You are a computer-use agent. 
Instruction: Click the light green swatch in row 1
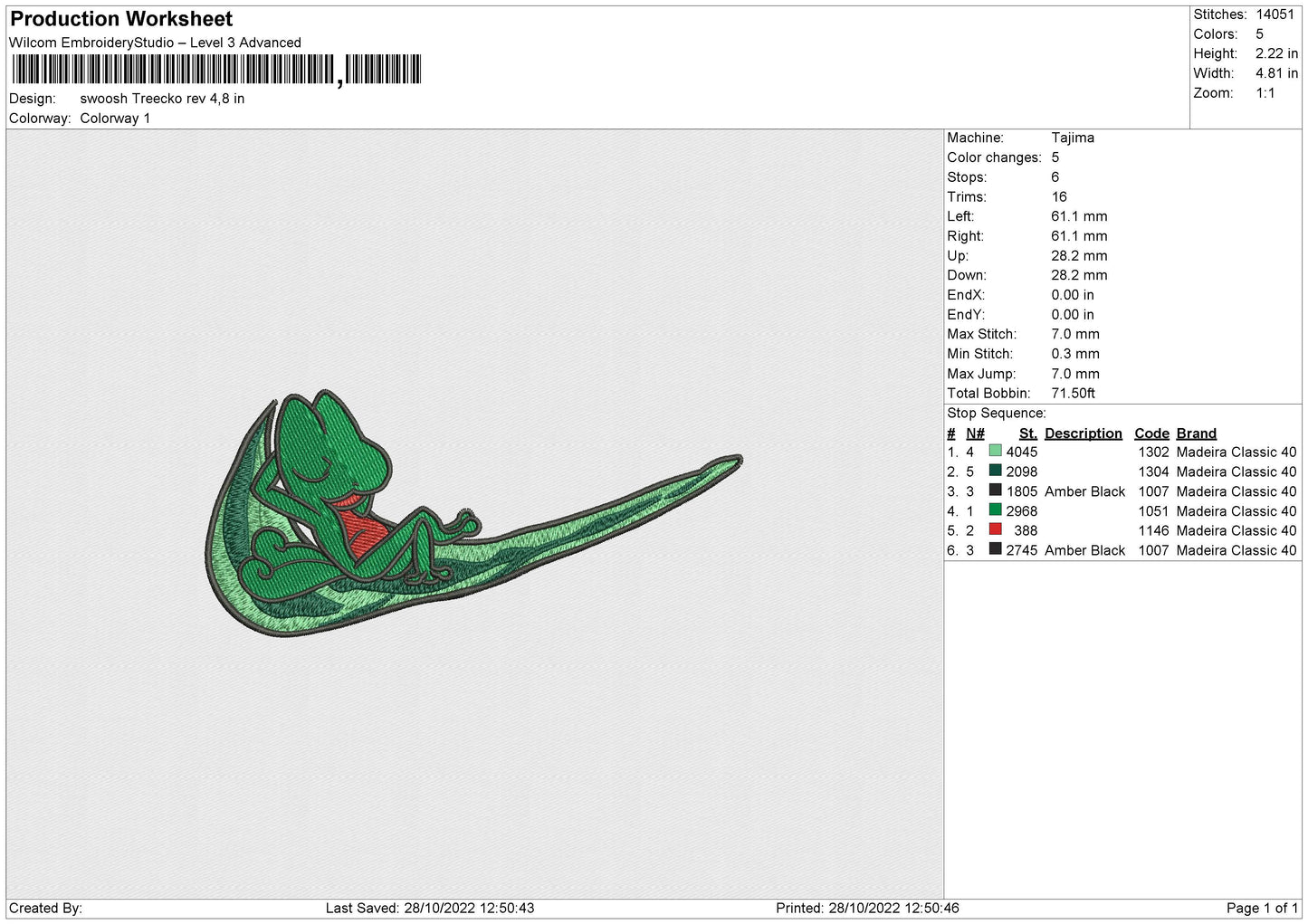[x=995, y=452]
